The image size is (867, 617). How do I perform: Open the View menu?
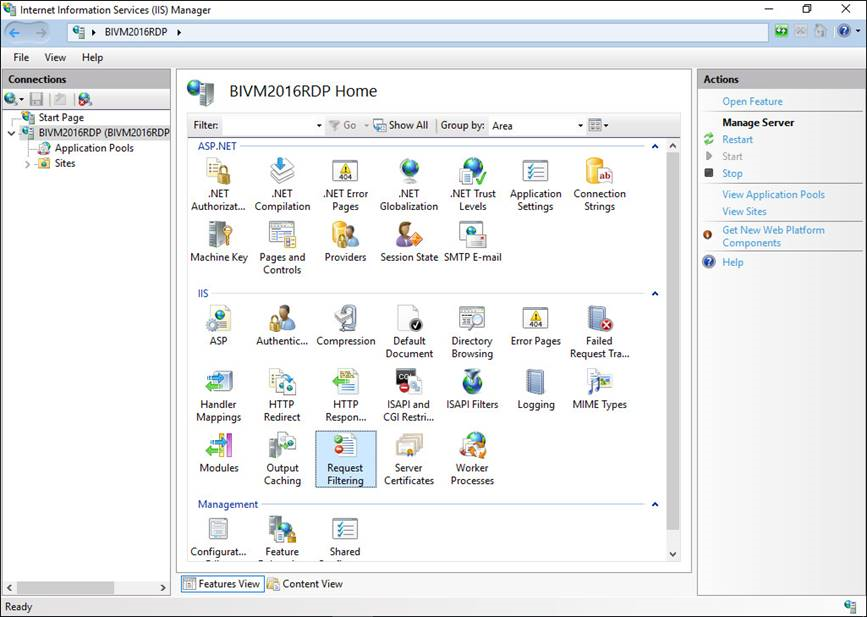pos(55,58)
